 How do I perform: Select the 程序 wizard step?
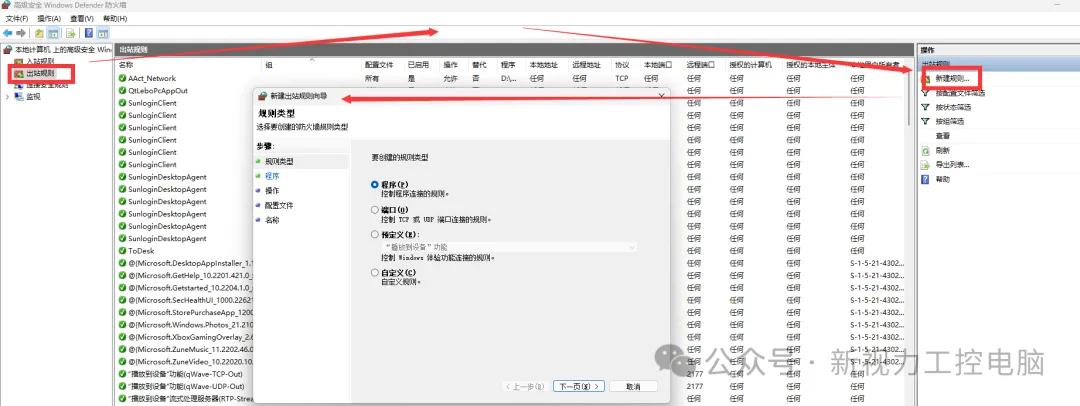click(272, 176)
